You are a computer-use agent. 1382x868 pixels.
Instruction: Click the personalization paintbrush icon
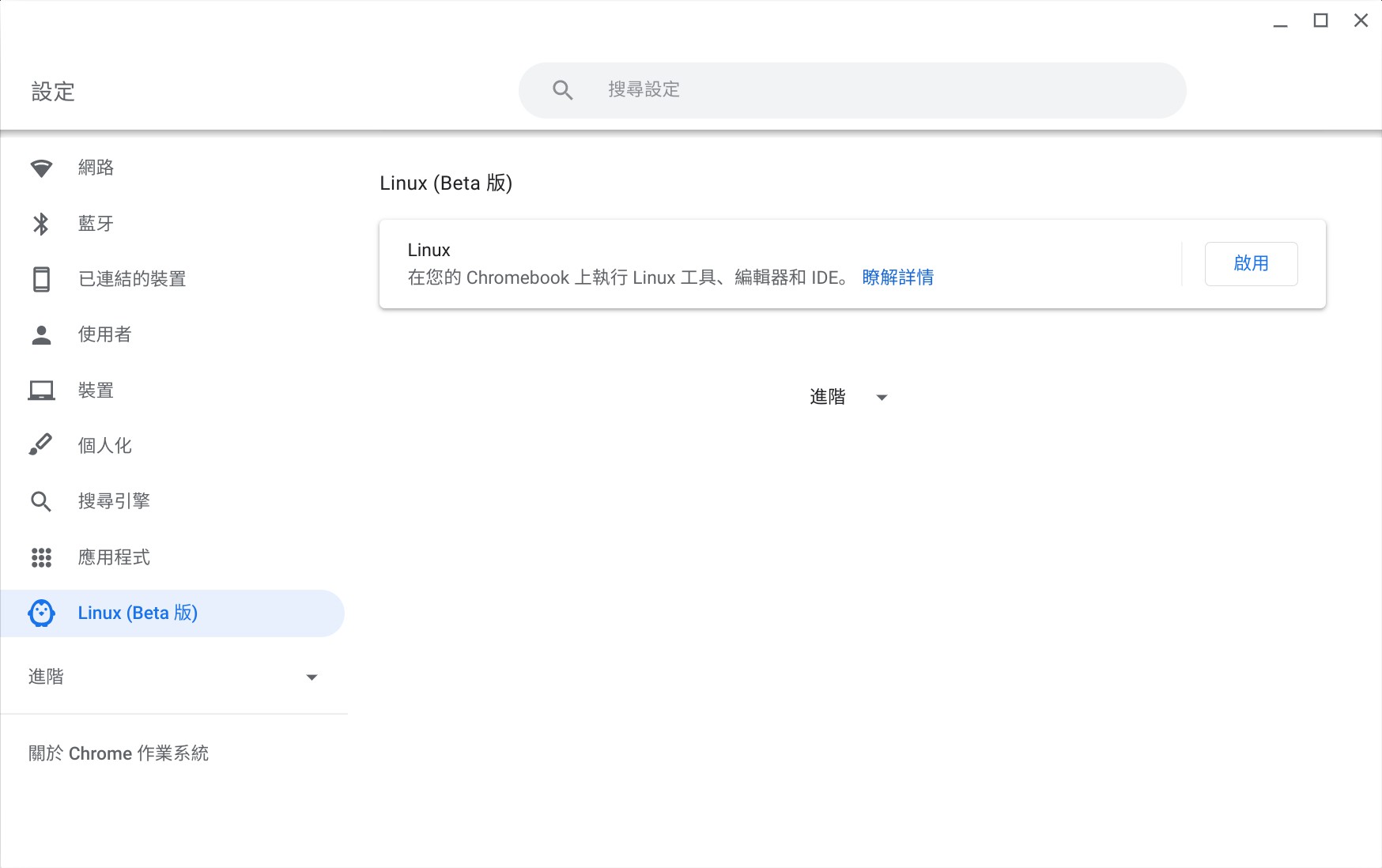click(41, 446)
